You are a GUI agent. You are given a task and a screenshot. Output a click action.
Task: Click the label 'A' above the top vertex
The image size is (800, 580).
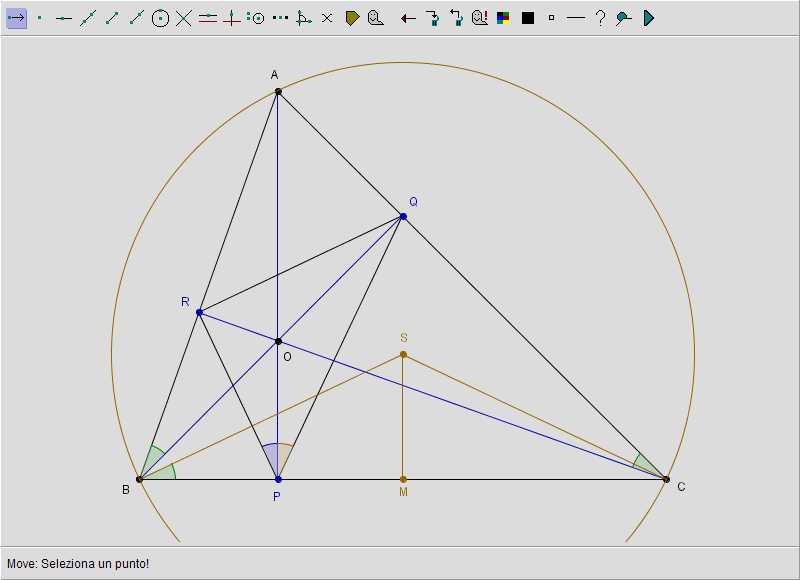274,75
